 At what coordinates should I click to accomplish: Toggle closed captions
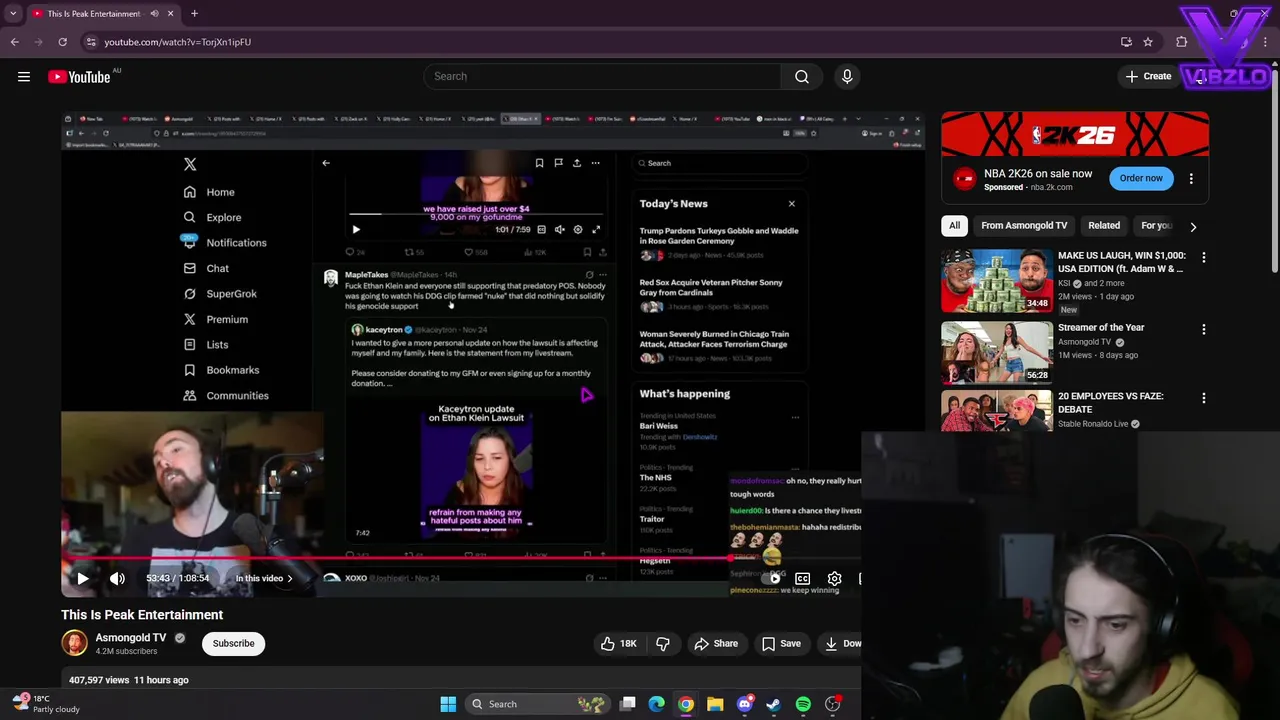click(x=802, y=578)
